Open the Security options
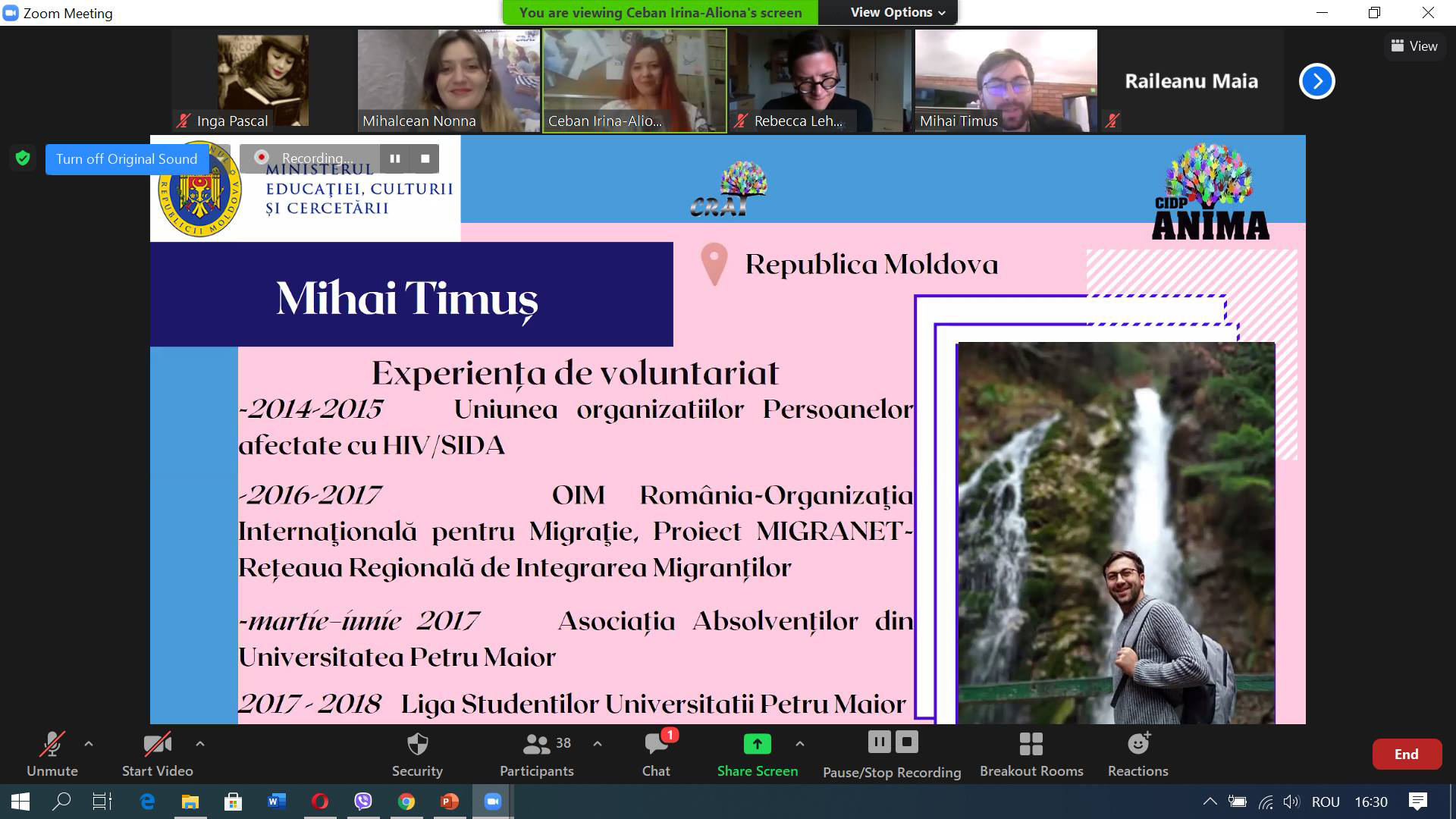Viewport: 1456px width, 819px height. tap(418, 755)
